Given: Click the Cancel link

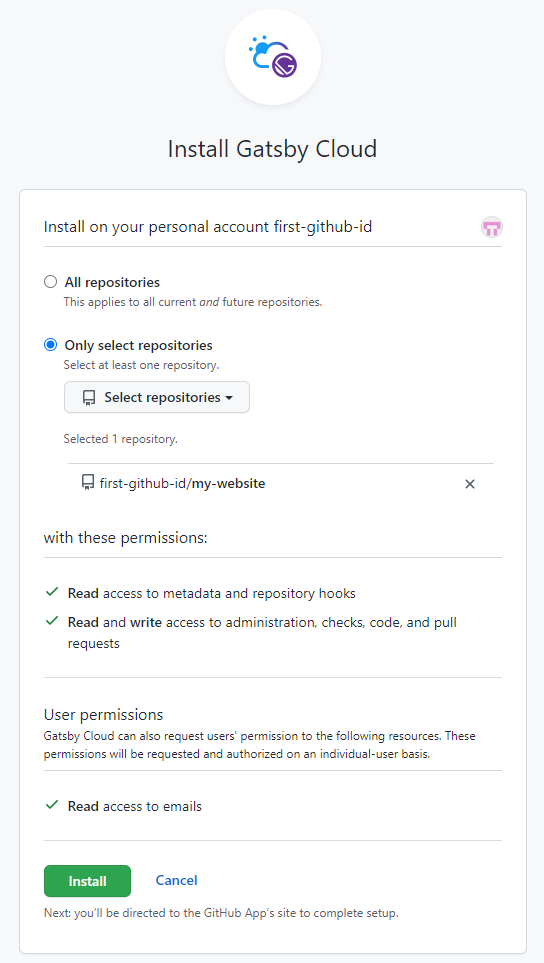Looking at the screenshot, I should tap(176, 880).
